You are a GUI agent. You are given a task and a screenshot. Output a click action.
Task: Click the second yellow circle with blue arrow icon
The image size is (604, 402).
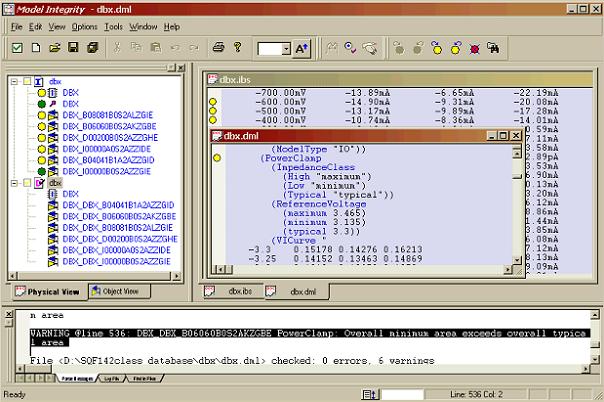(456, 48)
